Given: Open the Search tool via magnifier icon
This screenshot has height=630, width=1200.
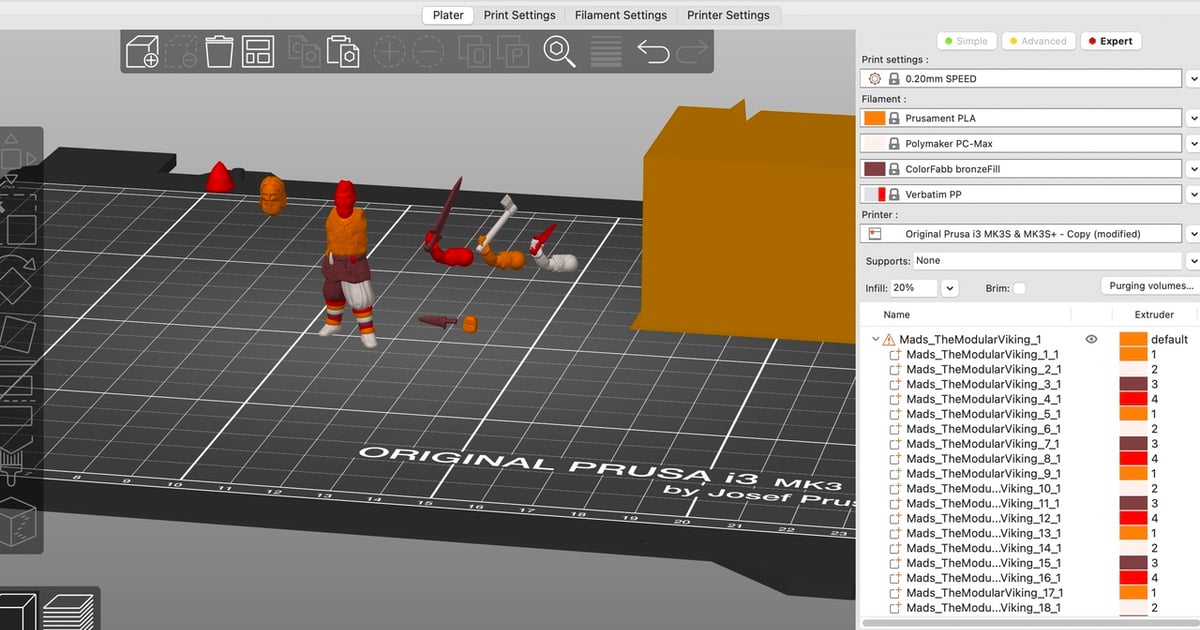Looking at the screenshot, I should [x=558, y=52].
